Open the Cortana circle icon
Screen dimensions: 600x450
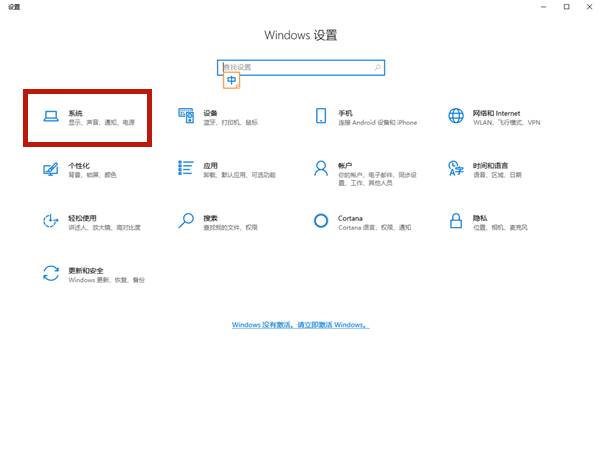click(321, 221)
